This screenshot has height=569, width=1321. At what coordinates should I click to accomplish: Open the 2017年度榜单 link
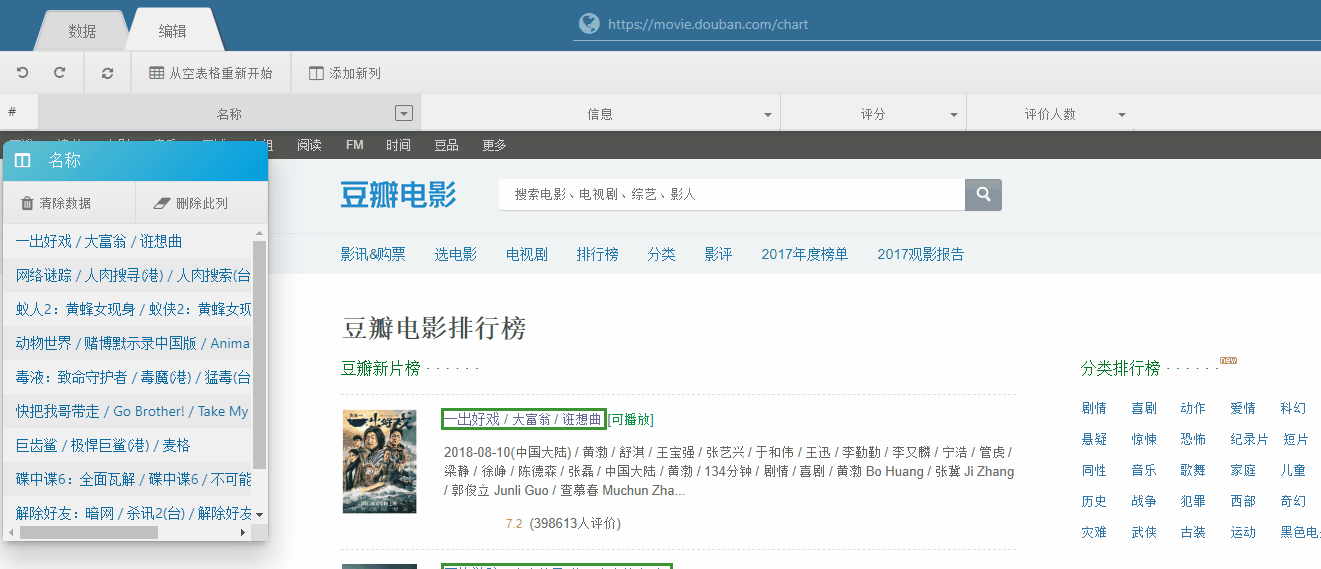coord(804,254)
